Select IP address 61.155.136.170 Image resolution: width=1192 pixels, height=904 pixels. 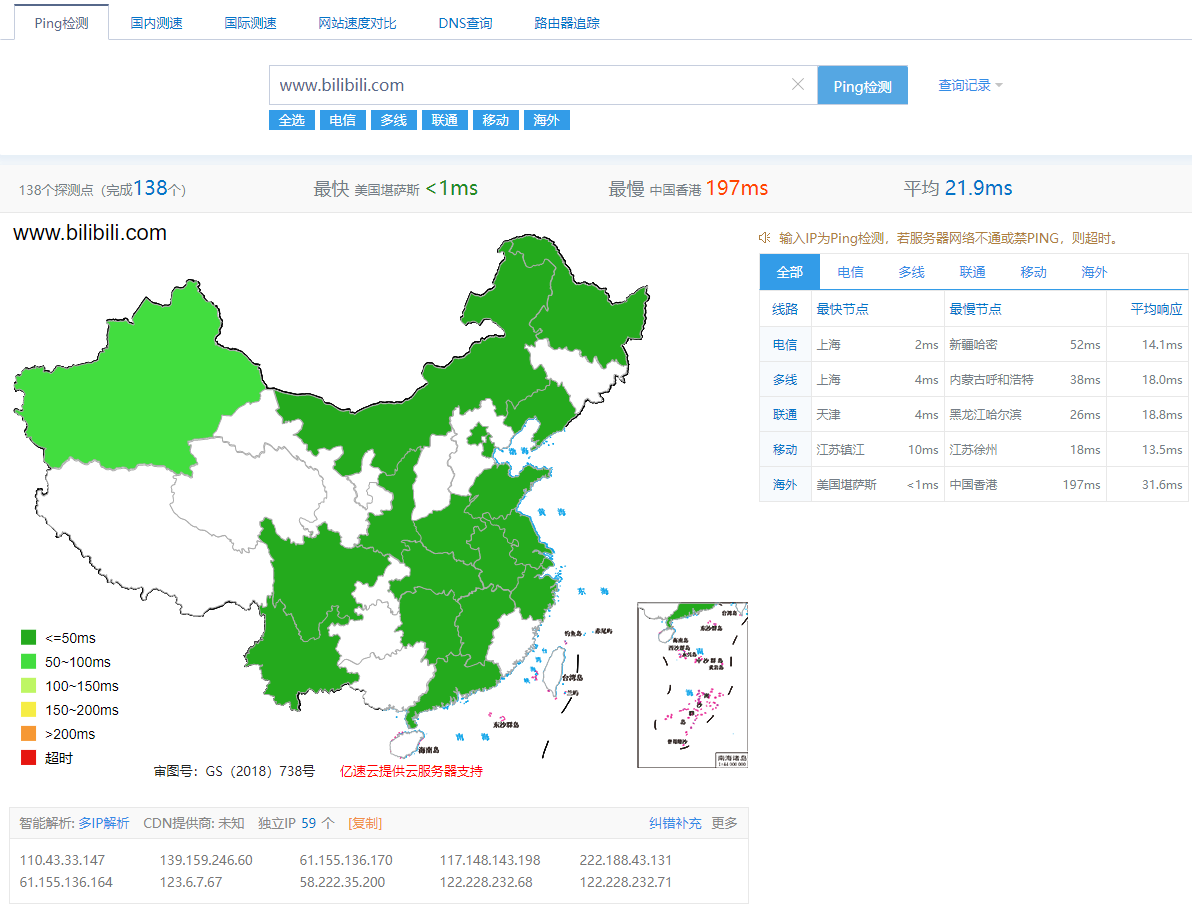[346, 860]
